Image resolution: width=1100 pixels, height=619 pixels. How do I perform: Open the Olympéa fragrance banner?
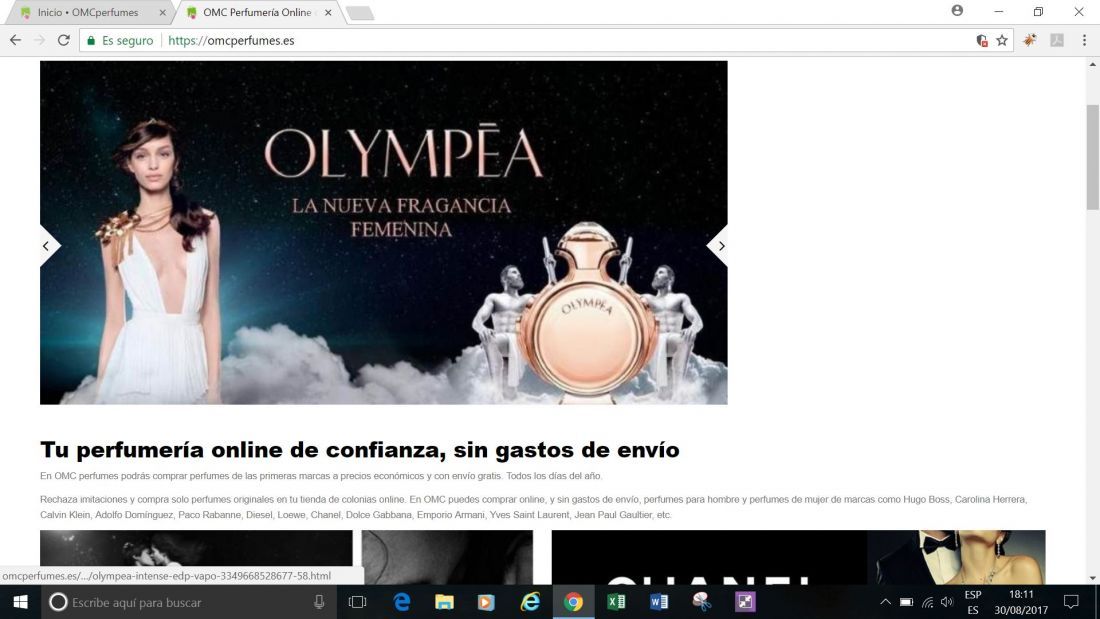click(x=384, y=232)
